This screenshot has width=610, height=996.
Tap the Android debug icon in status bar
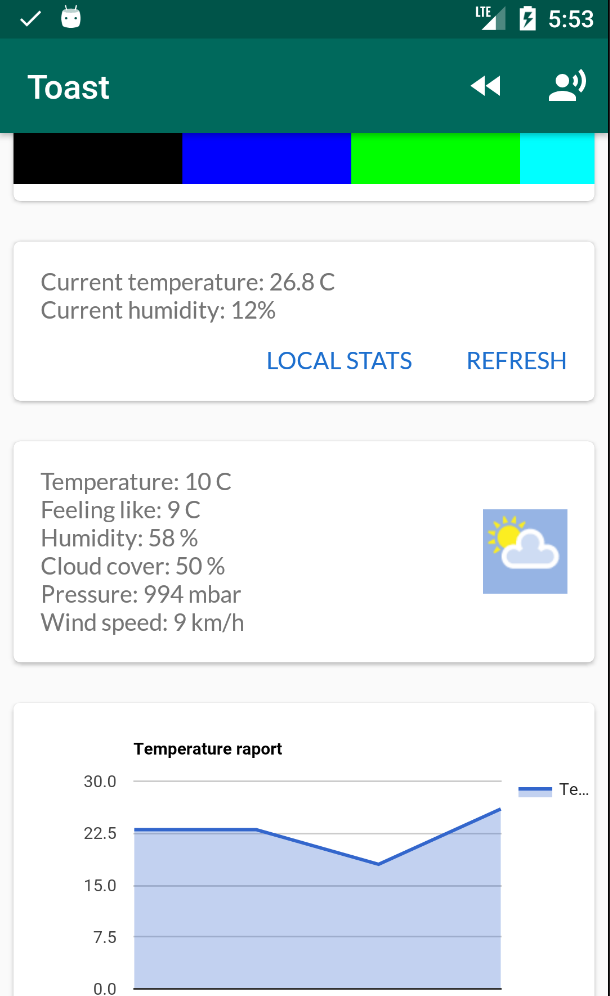pos(71,18)
